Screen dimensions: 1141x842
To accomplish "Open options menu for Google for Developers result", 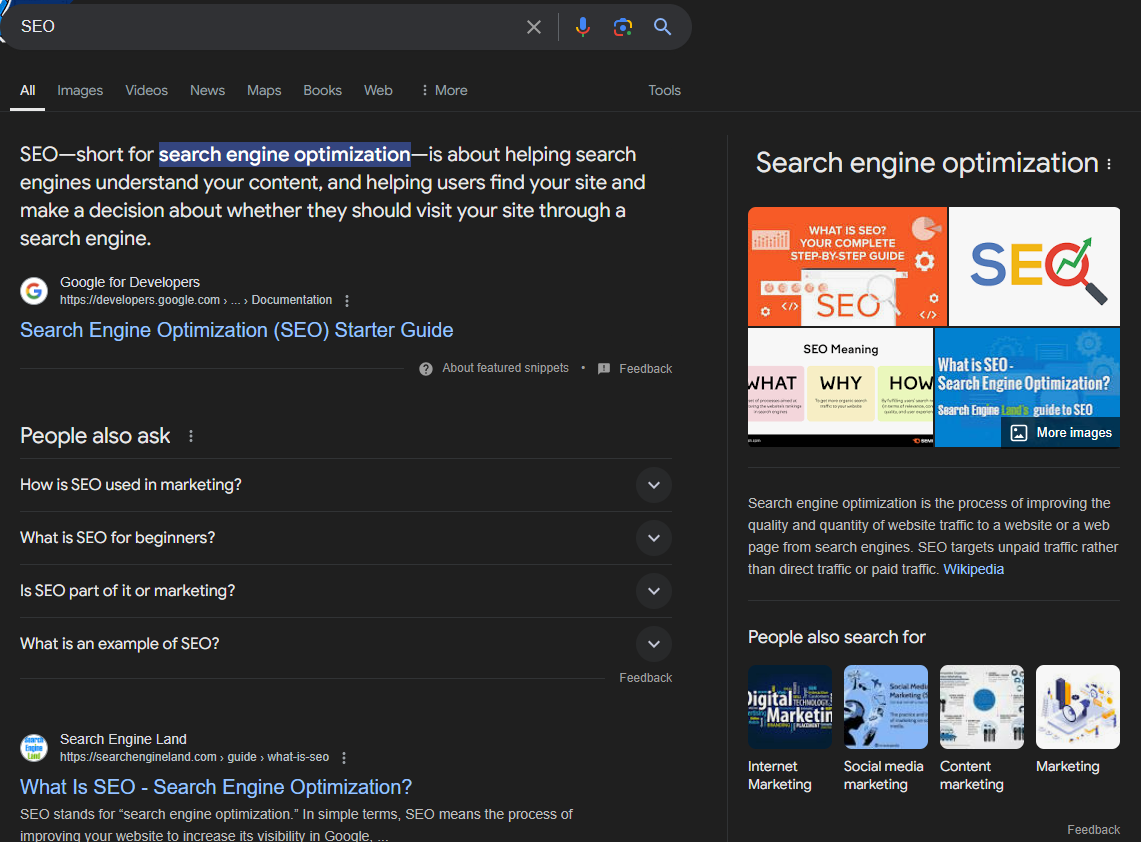I will click(347, 301).
